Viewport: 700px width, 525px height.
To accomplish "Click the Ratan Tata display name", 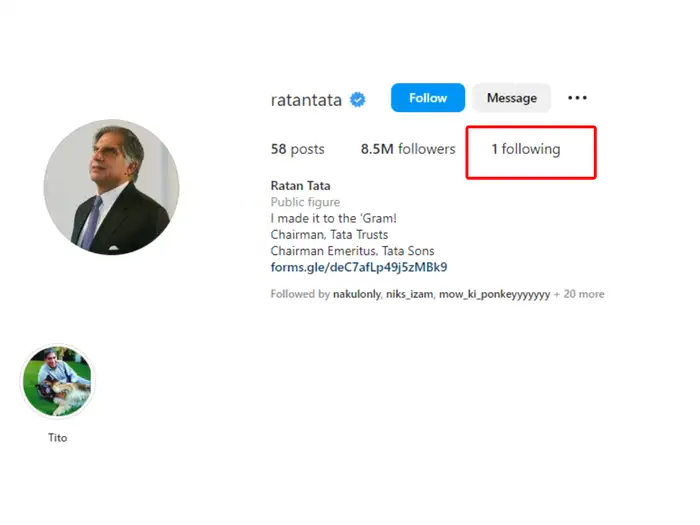I will (x=300, y=186).
